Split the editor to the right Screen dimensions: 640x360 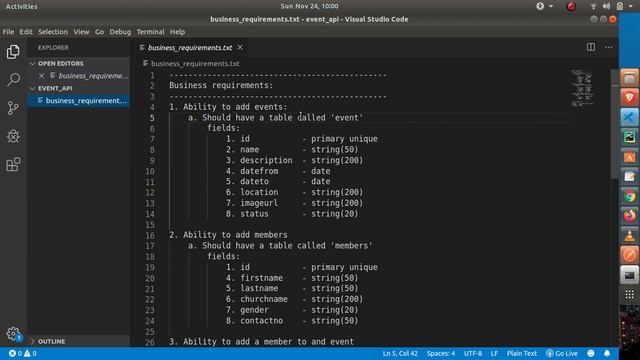coord(591,47)
